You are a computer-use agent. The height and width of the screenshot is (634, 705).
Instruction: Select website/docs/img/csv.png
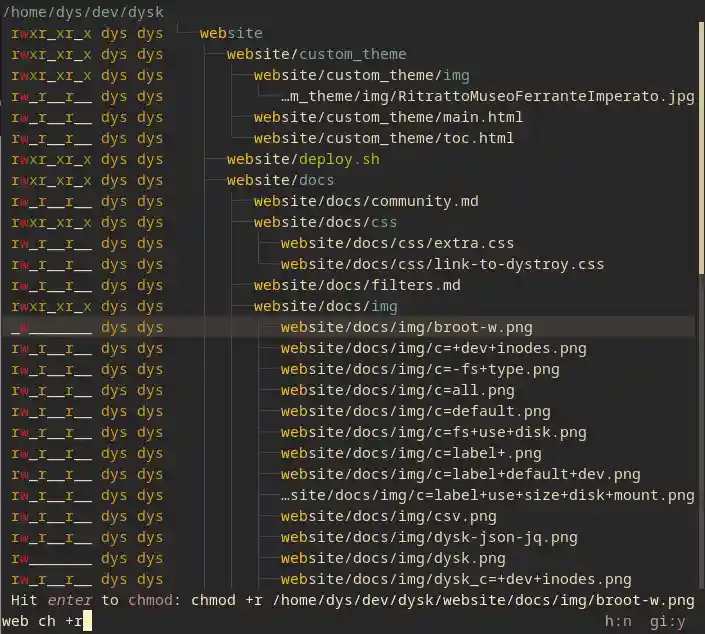[388, 517]
